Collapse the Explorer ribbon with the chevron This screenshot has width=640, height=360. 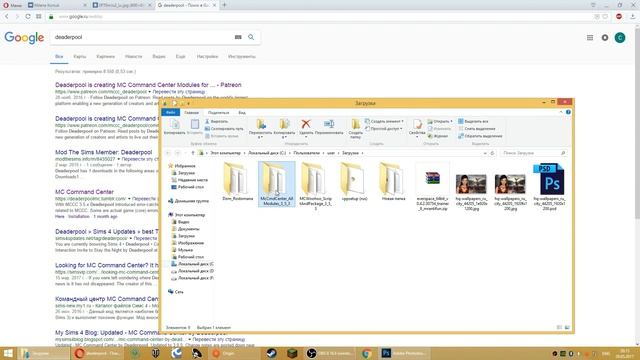(561, 112)
